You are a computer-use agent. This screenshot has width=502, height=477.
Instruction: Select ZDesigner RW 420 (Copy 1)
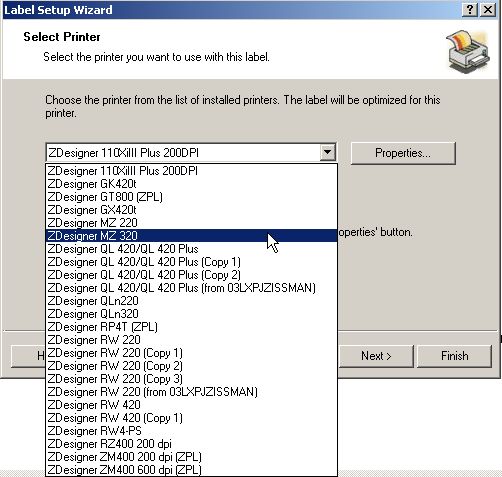pyautogui.click(x=191, y=418)
